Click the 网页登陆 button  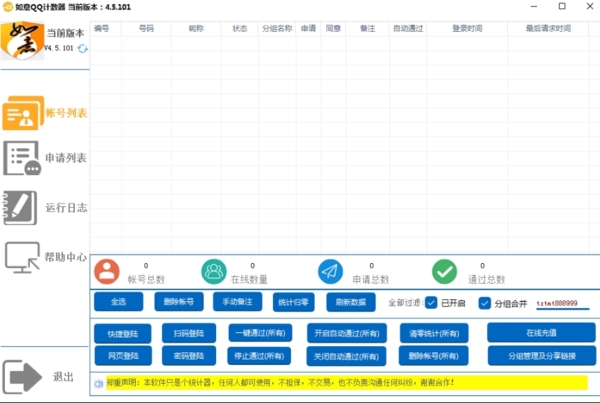pos(123,356)
